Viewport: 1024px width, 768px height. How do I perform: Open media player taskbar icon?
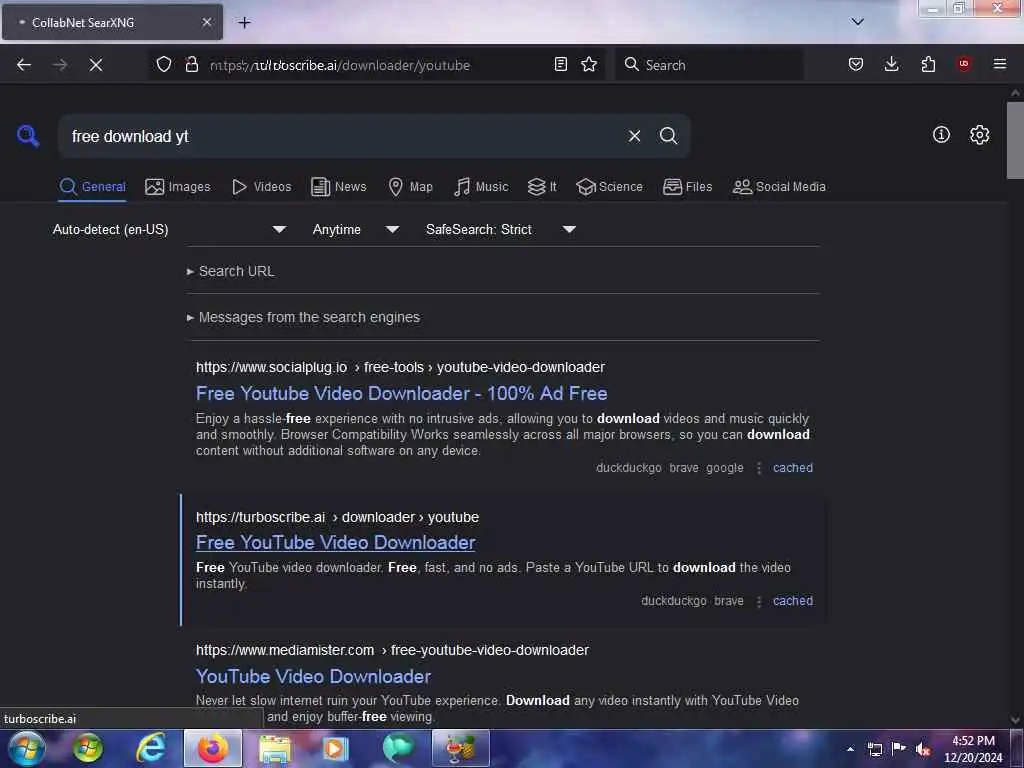pyautogui.click(x=336, y=749)
